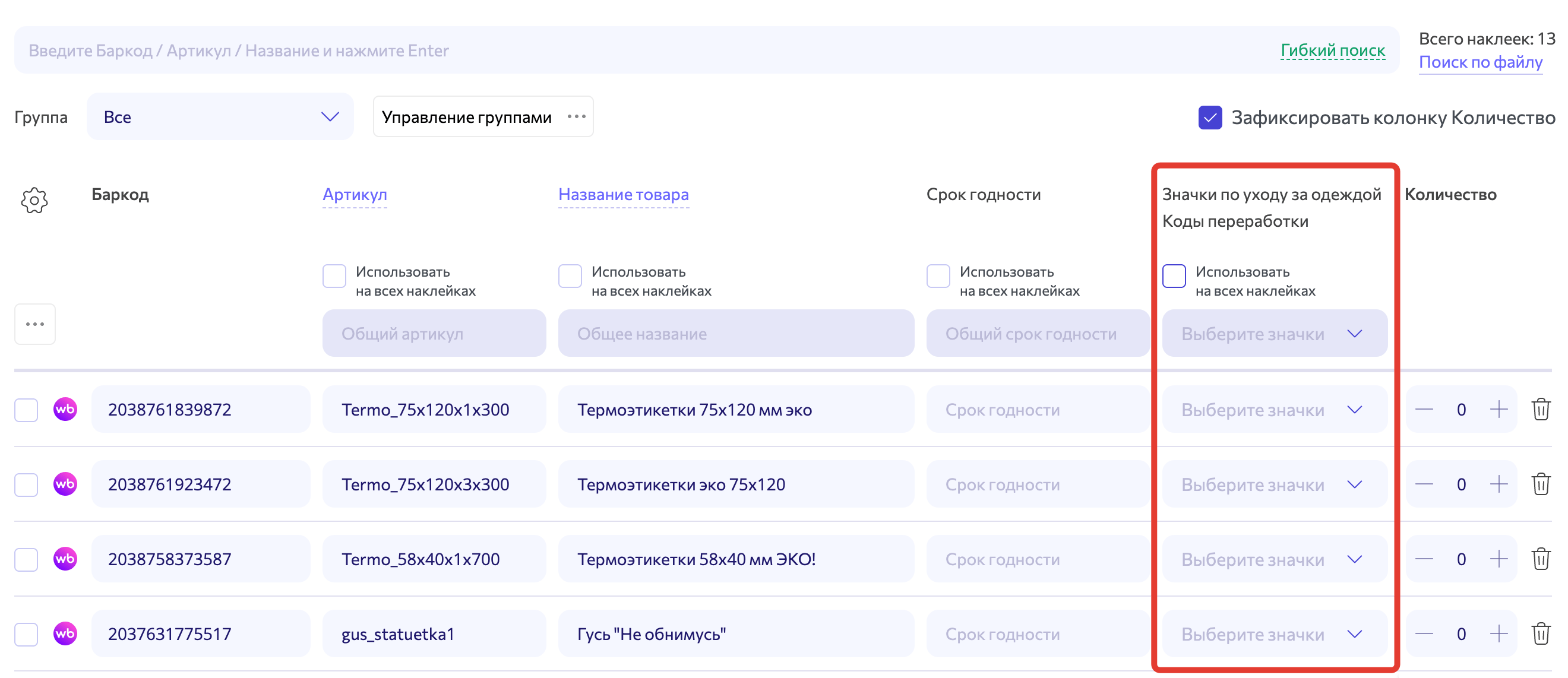1568x678 pixels.
Task: Open Выберите значки dropdown for Termo_58x40x1x700
Action: pos(1274,559)
